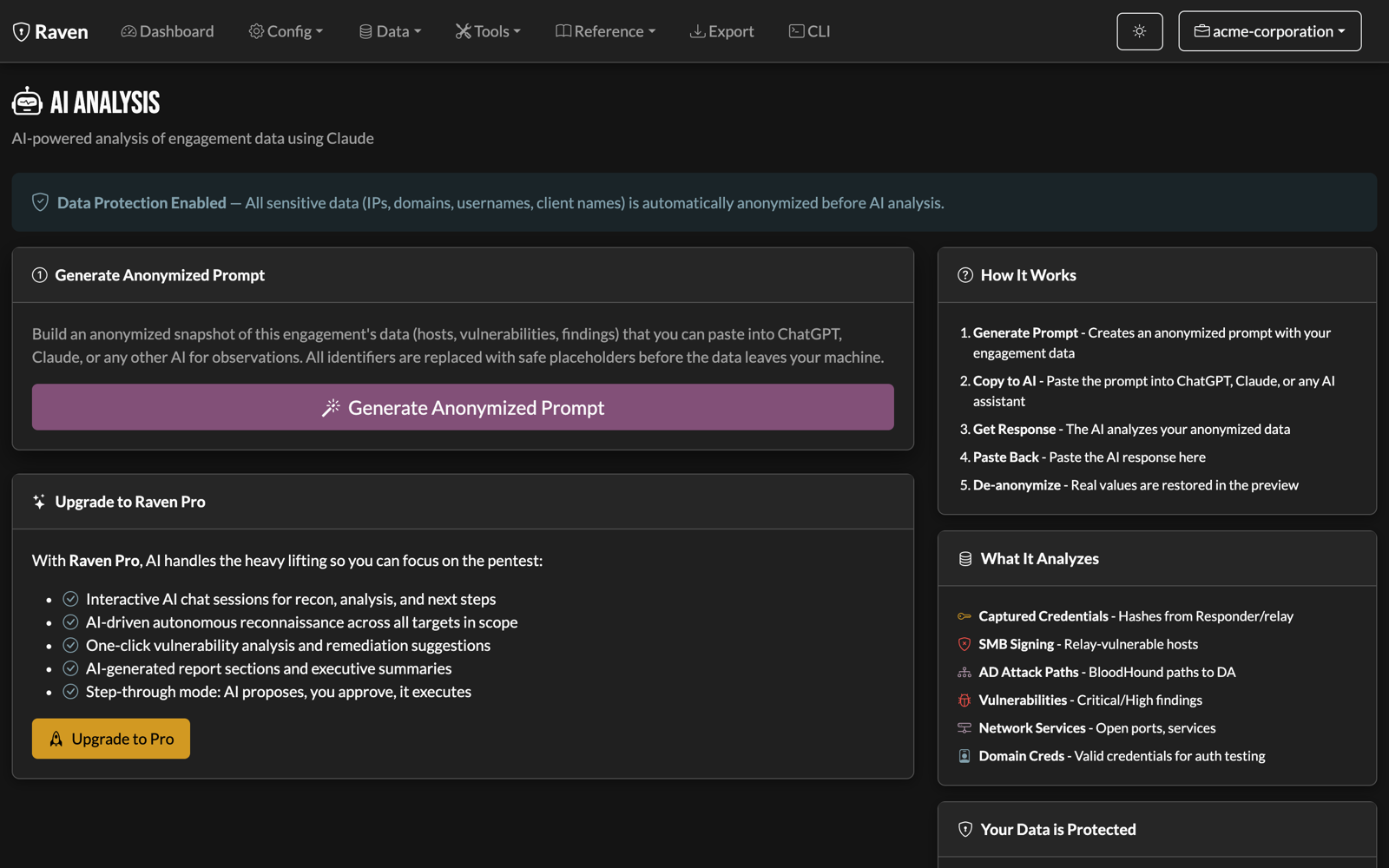This screenshot has width=1389, height=868.
Task: Click checkmark icon beside Step-through mode
Action: tap(71, 692)
